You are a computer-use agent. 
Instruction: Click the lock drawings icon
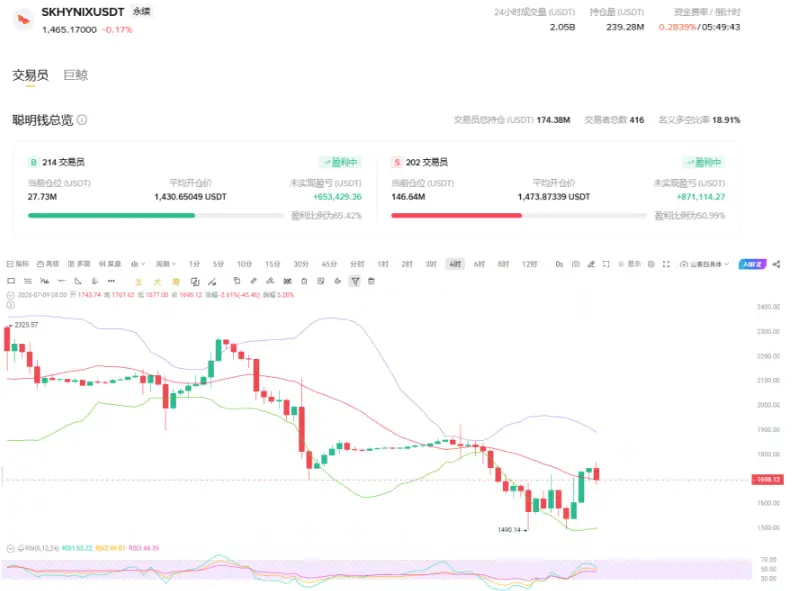coord(304,281)
